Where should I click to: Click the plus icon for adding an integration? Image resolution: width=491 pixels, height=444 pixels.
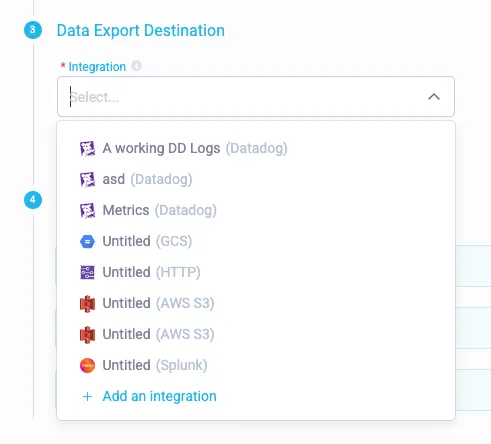tap(87, 396)
